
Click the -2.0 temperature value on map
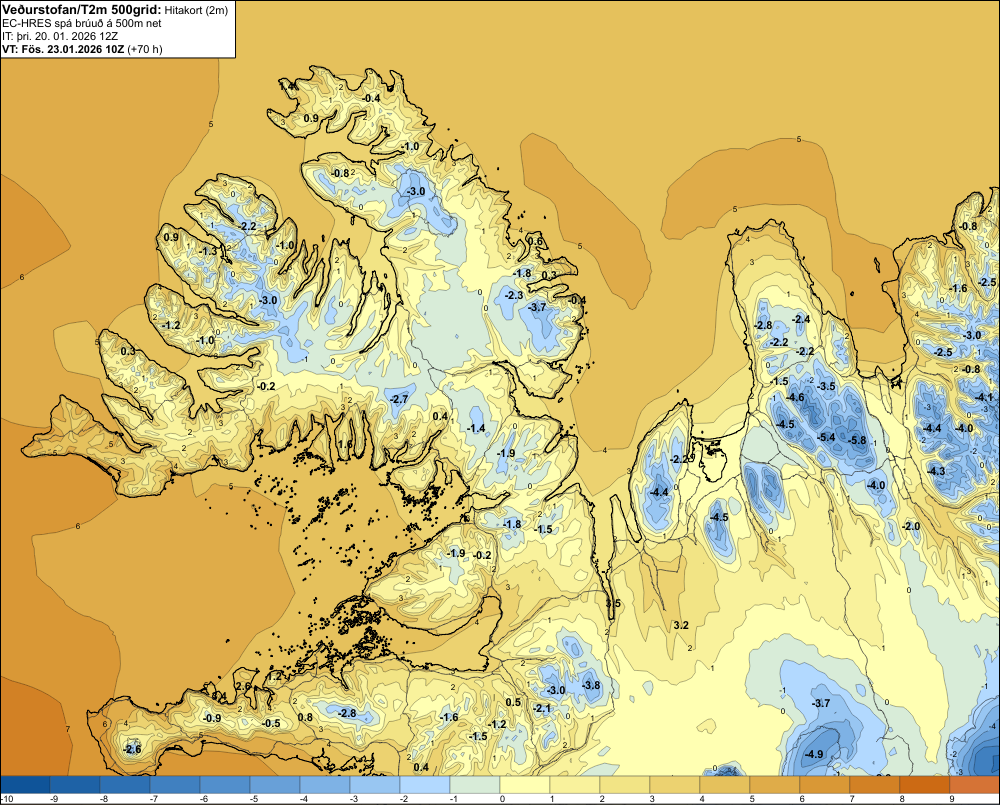pos(911,526)
